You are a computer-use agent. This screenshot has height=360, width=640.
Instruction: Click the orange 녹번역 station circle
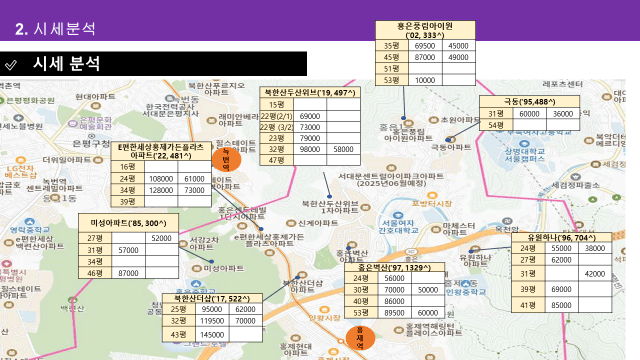pos(226,159)
